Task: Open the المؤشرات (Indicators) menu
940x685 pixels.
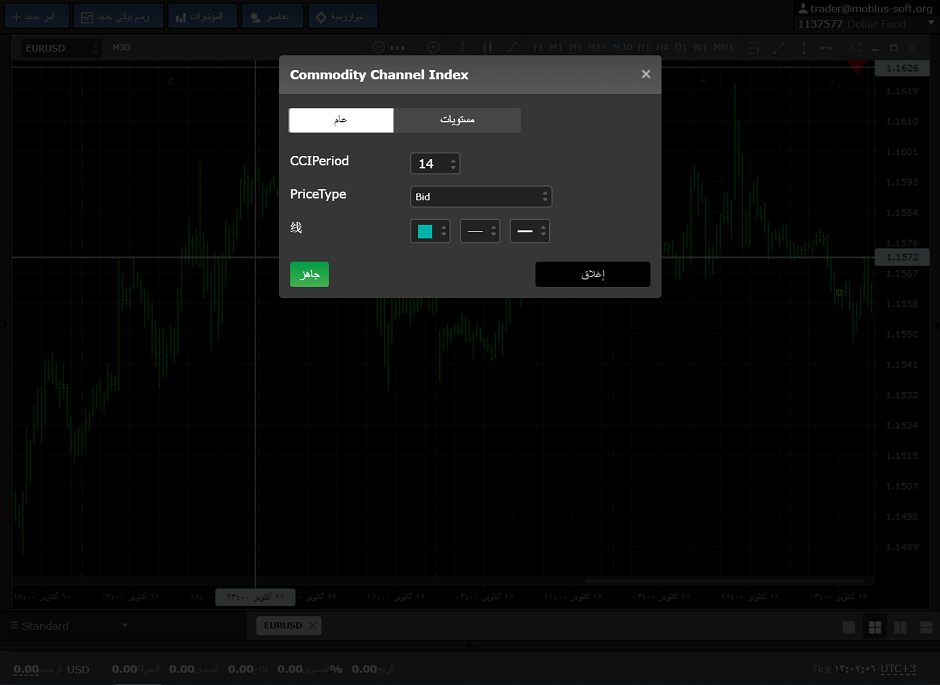Action: click(203, 16)
